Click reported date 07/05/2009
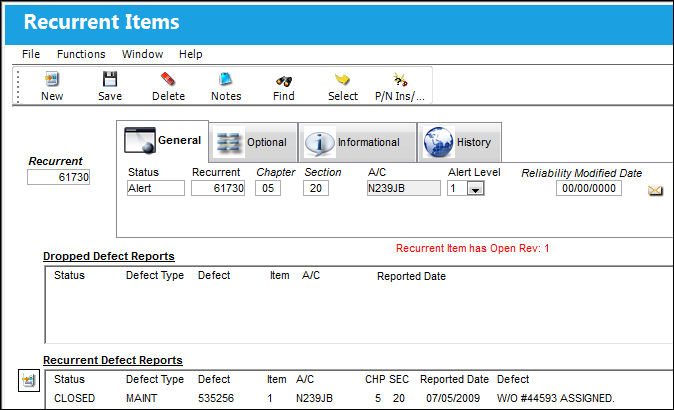Screen dimensions: 674x410 453,398
